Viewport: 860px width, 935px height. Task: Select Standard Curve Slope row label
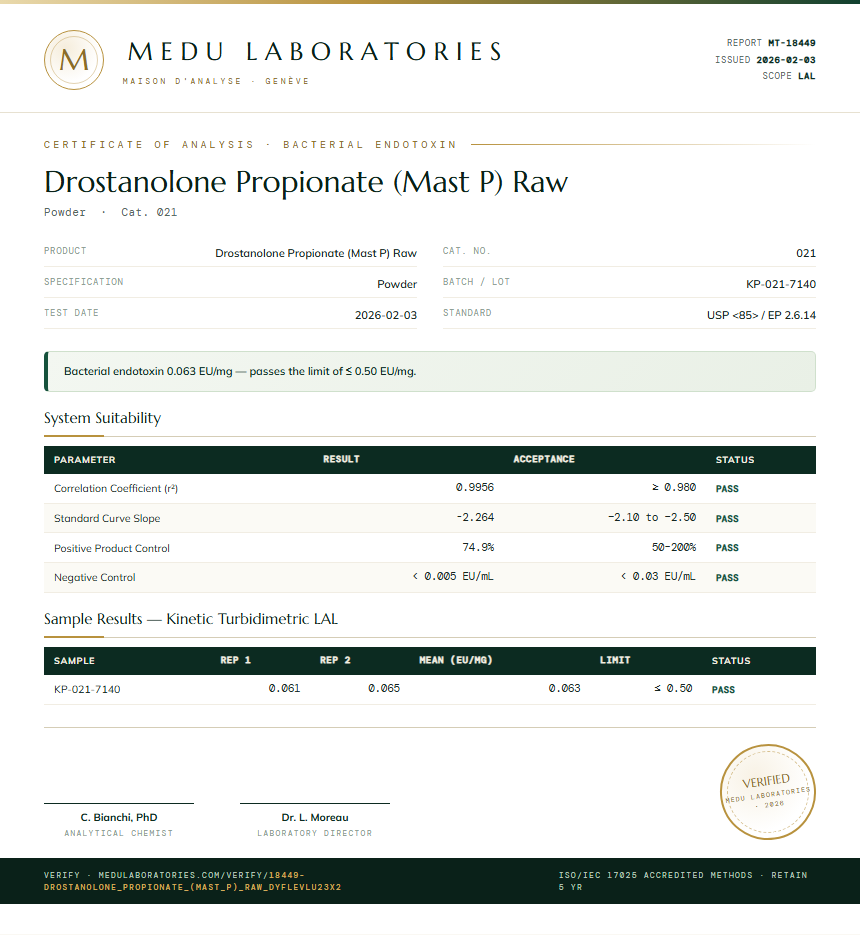pyautogui.click(x=107, y=518)
